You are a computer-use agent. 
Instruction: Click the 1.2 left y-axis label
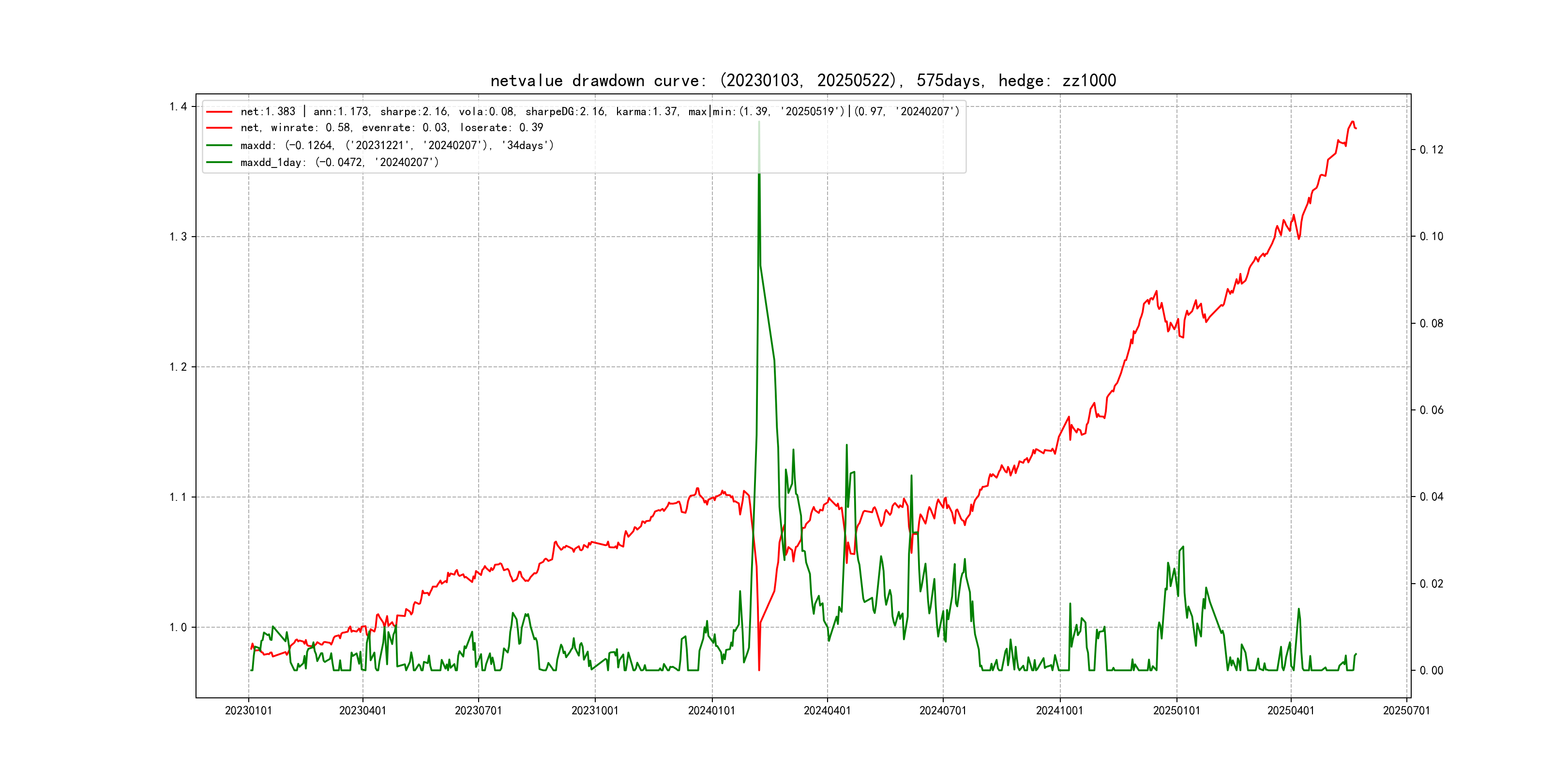coord(178,367)
